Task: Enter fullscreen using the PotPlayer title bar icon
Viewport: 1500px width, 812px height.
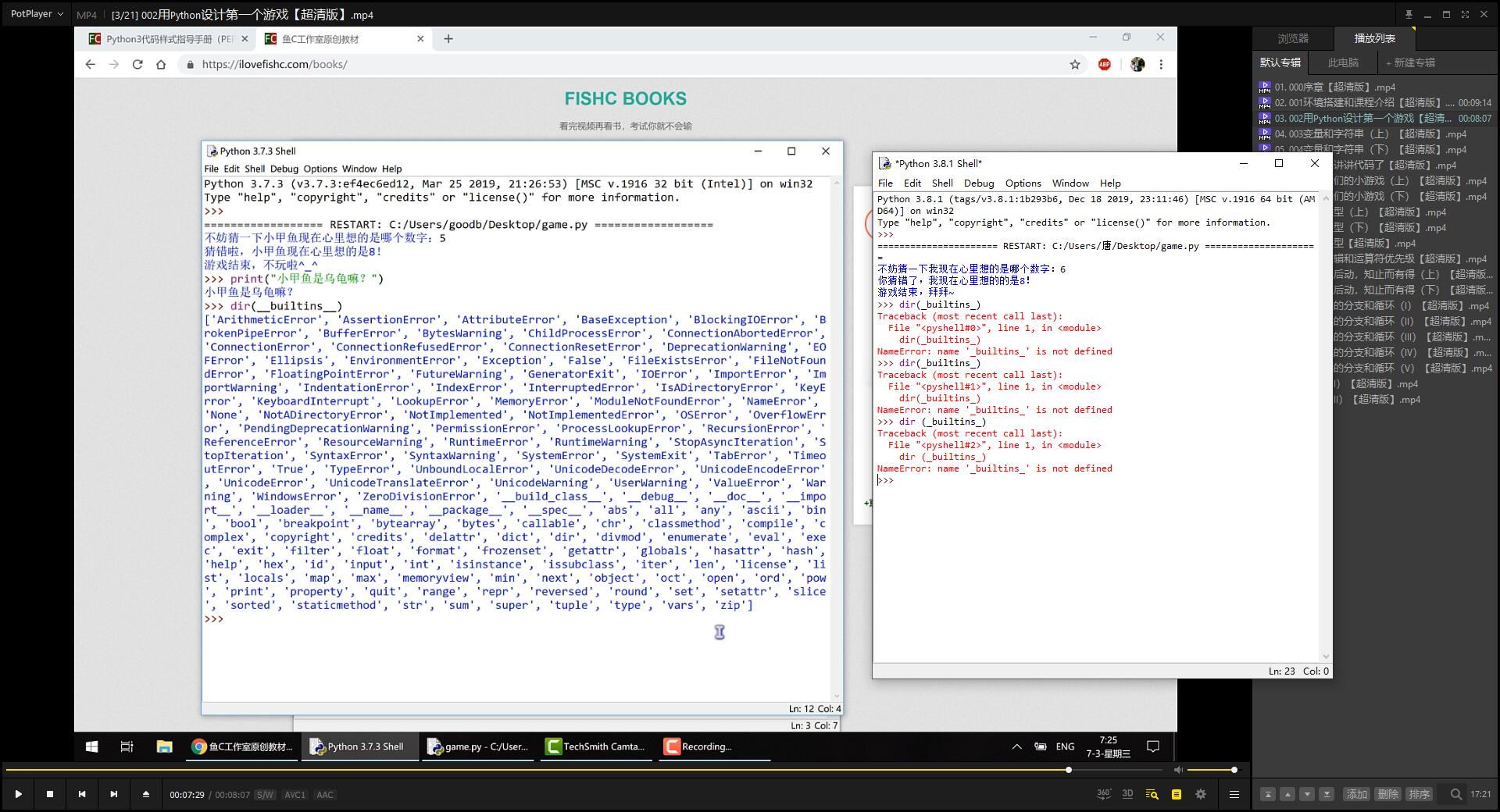Action: (x=1465, y=14)
